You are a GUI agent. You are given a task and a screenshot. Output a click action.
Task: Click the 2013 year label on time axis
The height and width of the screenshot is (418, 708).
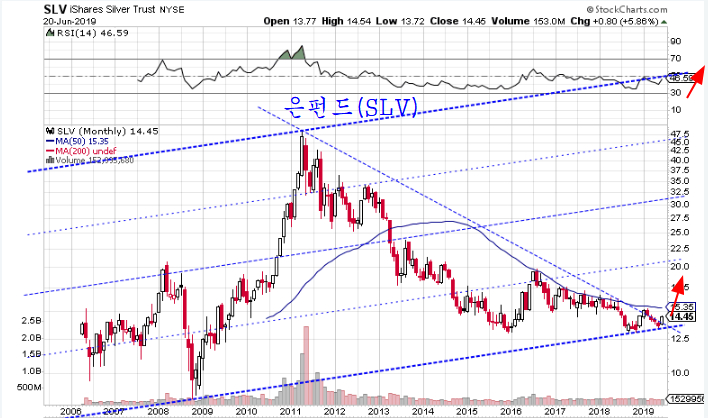coord(378,412)
